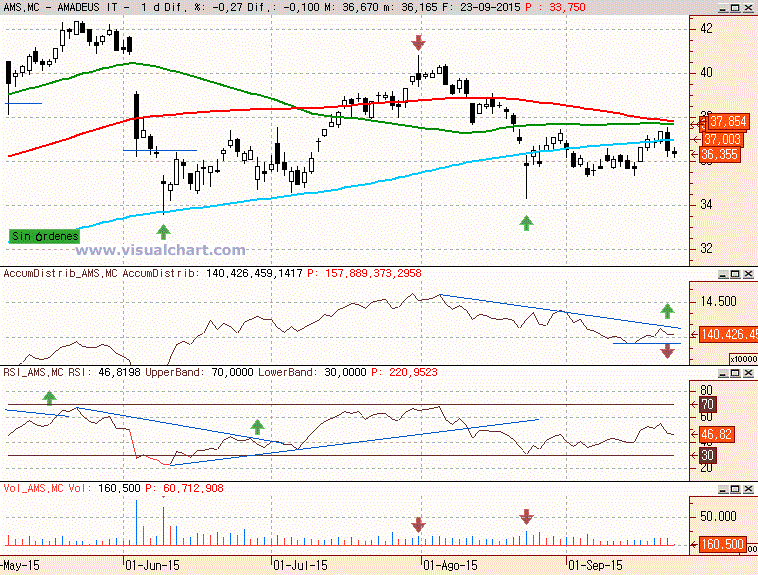The height and width of the screenshot is (575, 758).
Task: Select the RSI upper band 70 marker
Action: point(708,404)
